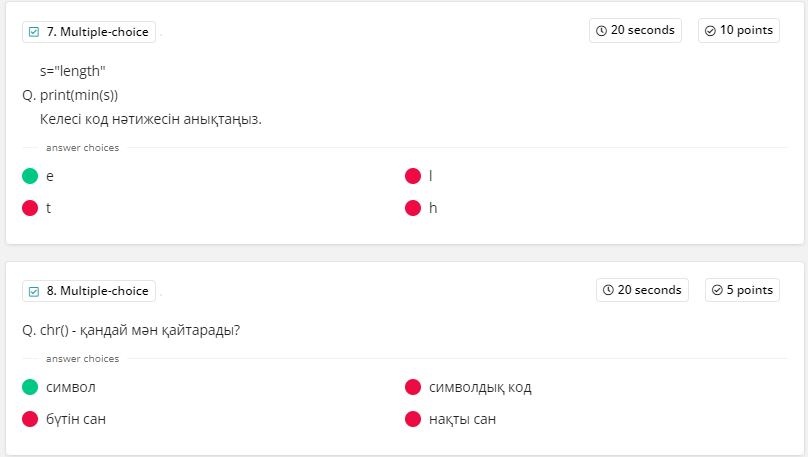The height and width of the screenshot is (457, 808).
Task: Choose green dot for "символ" answer
Action: (x=30, y=387)
